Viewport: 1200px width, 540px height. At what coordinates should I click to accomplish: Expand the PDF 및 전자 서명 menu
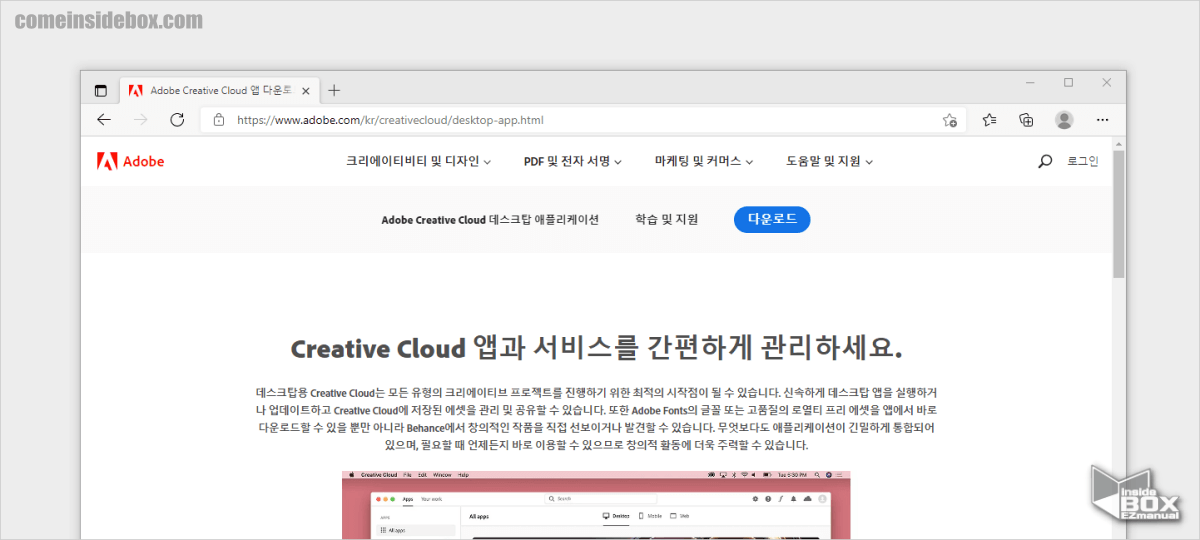tap(573, 161)
